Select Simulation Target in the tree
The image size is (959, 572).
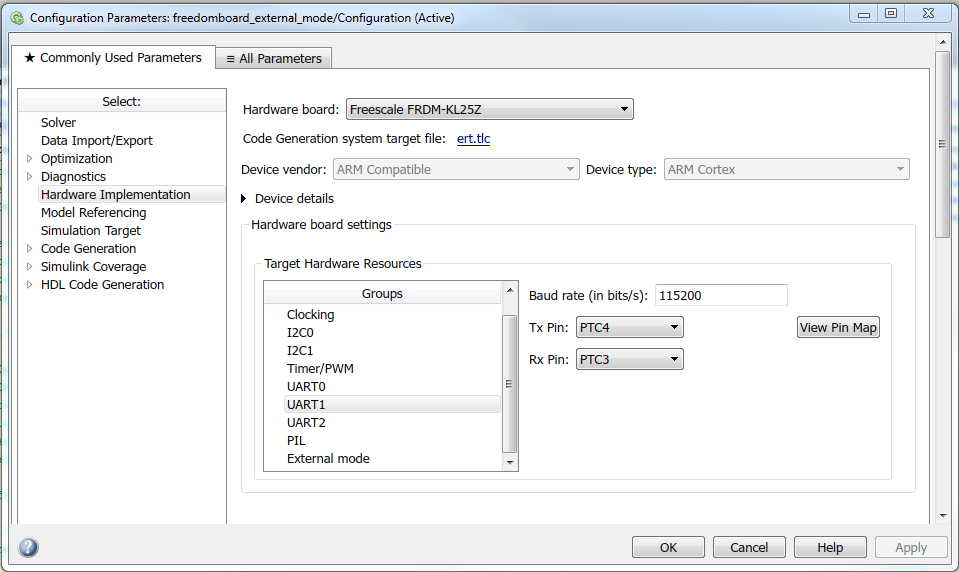pos(91,231)
